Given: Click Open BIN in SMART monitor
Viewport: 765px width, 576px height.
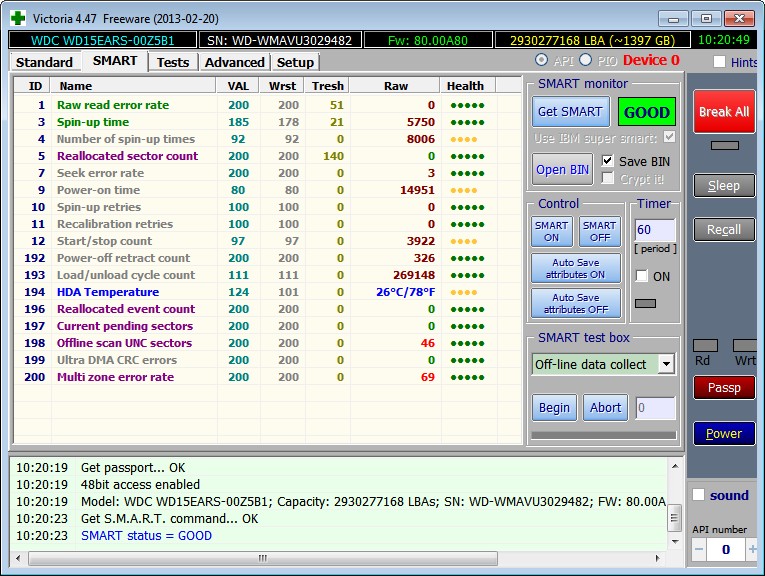Looking at the screenshot, I should [x=563, y=169].
